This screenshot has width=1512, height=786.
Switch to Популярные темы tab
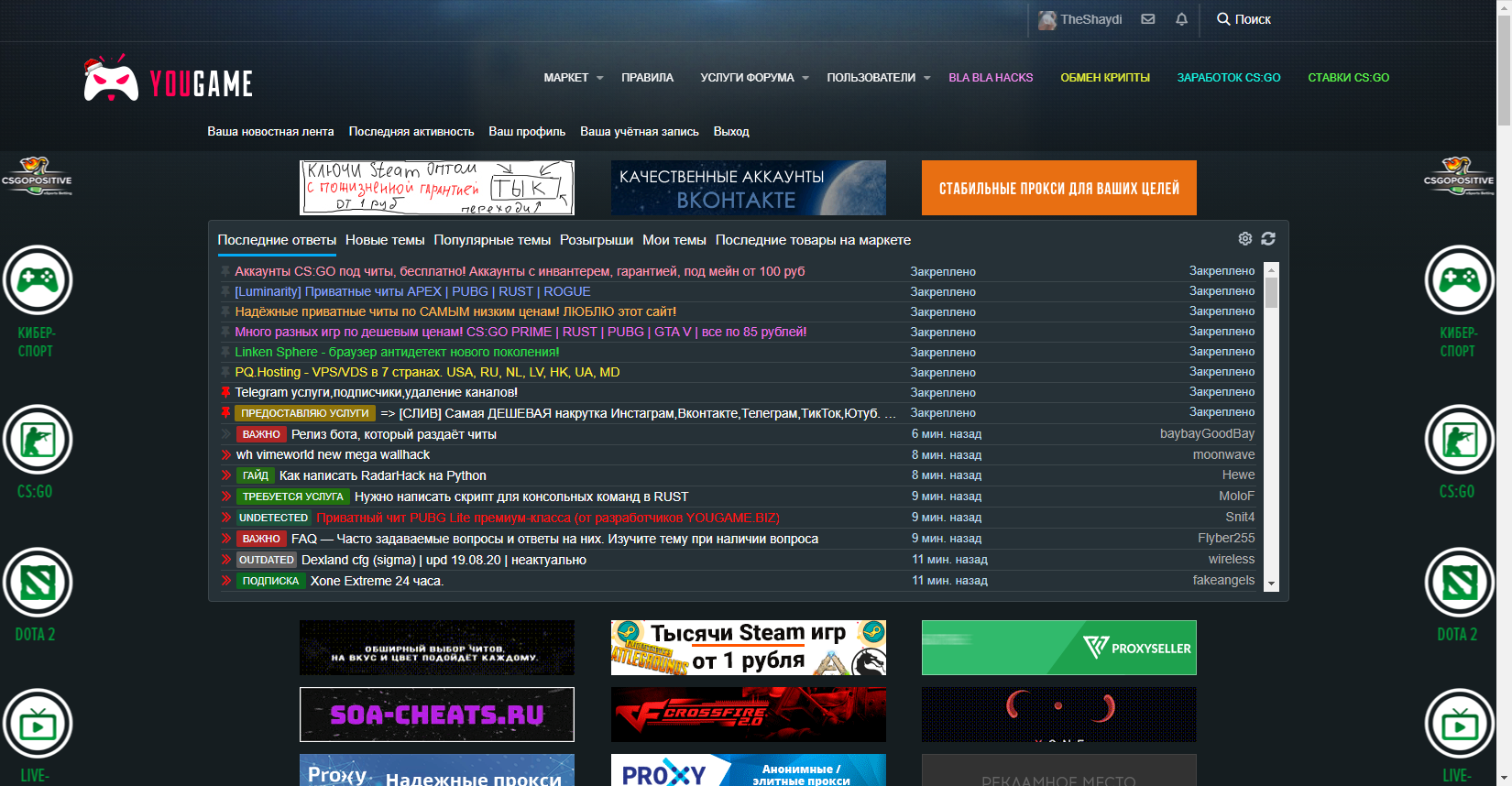click(492, 240)
